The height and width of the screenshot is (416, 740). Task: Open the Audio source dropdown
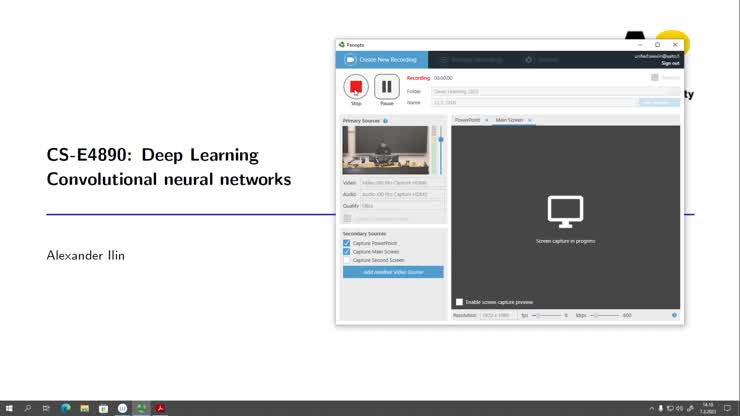click(402, 194)
